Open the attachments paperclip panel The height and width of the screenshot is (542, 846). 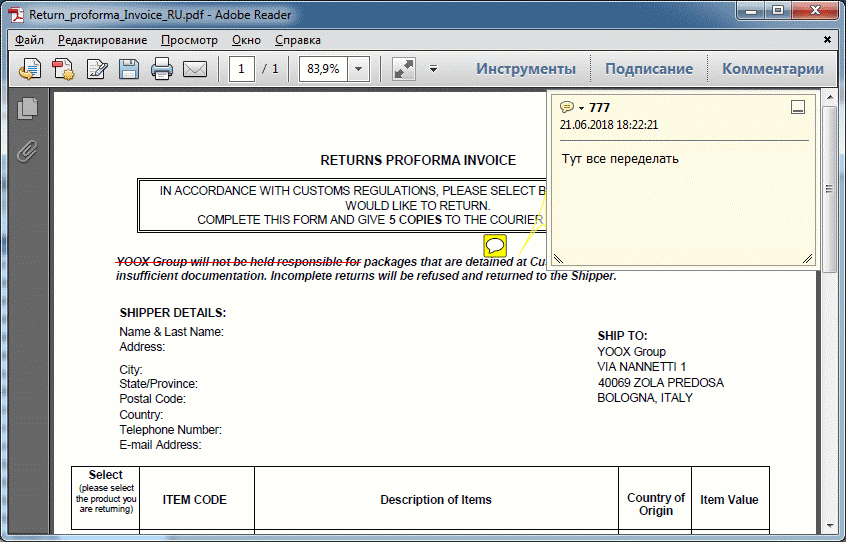[x=27, y=150]
